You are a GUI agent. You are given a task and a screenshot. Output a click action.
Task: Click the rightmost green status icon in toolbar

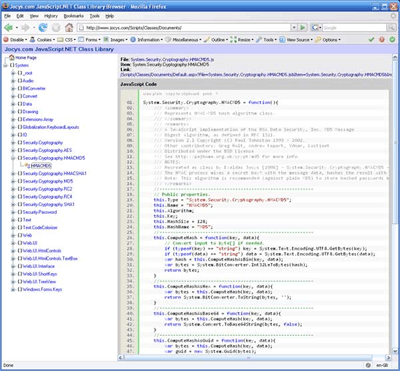coord(392,40)
